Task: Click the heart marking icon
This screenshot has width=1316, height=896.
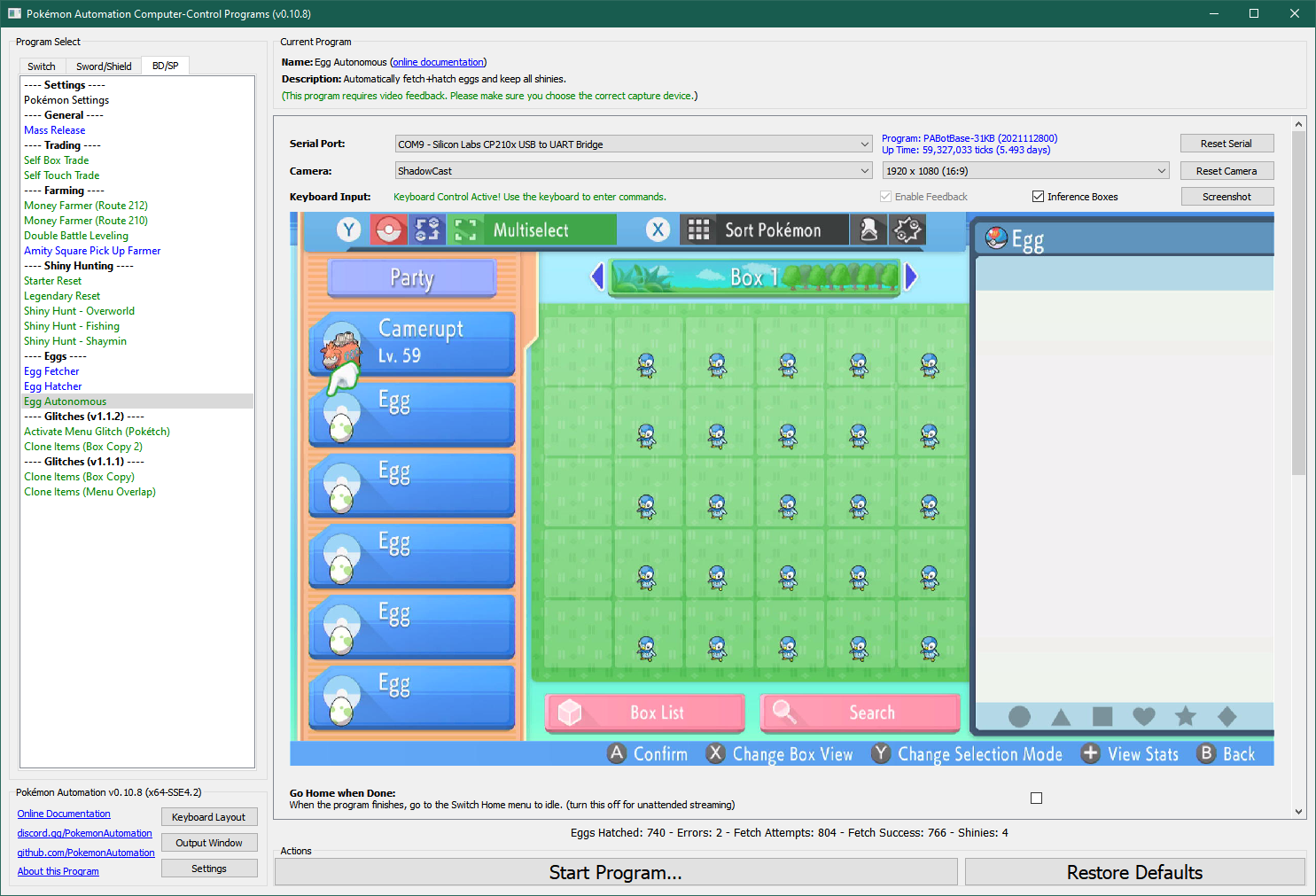Action: [1144, 716]
